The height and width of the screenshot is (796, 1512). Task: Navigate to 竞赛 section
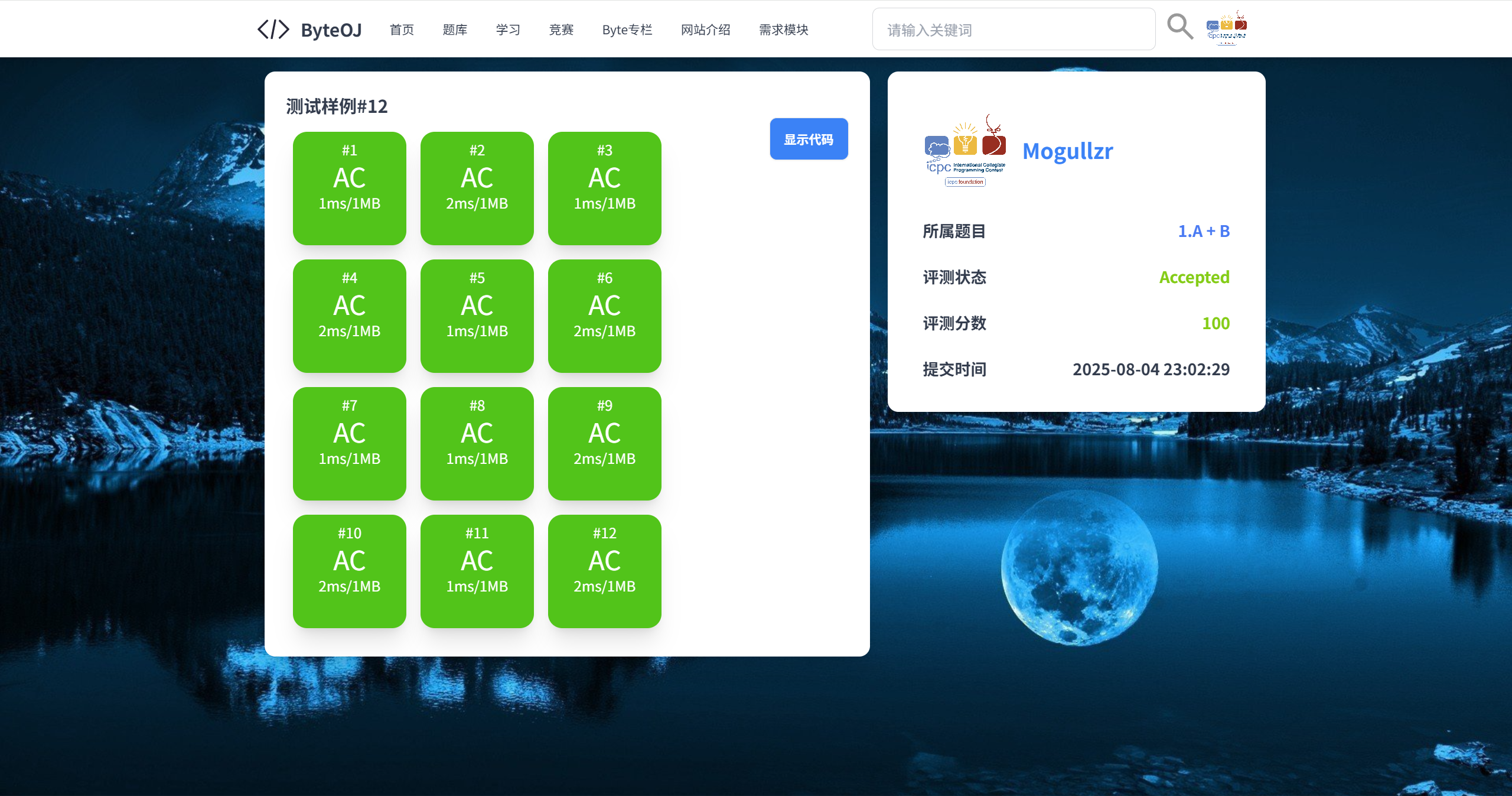click(x=561, y=30)
